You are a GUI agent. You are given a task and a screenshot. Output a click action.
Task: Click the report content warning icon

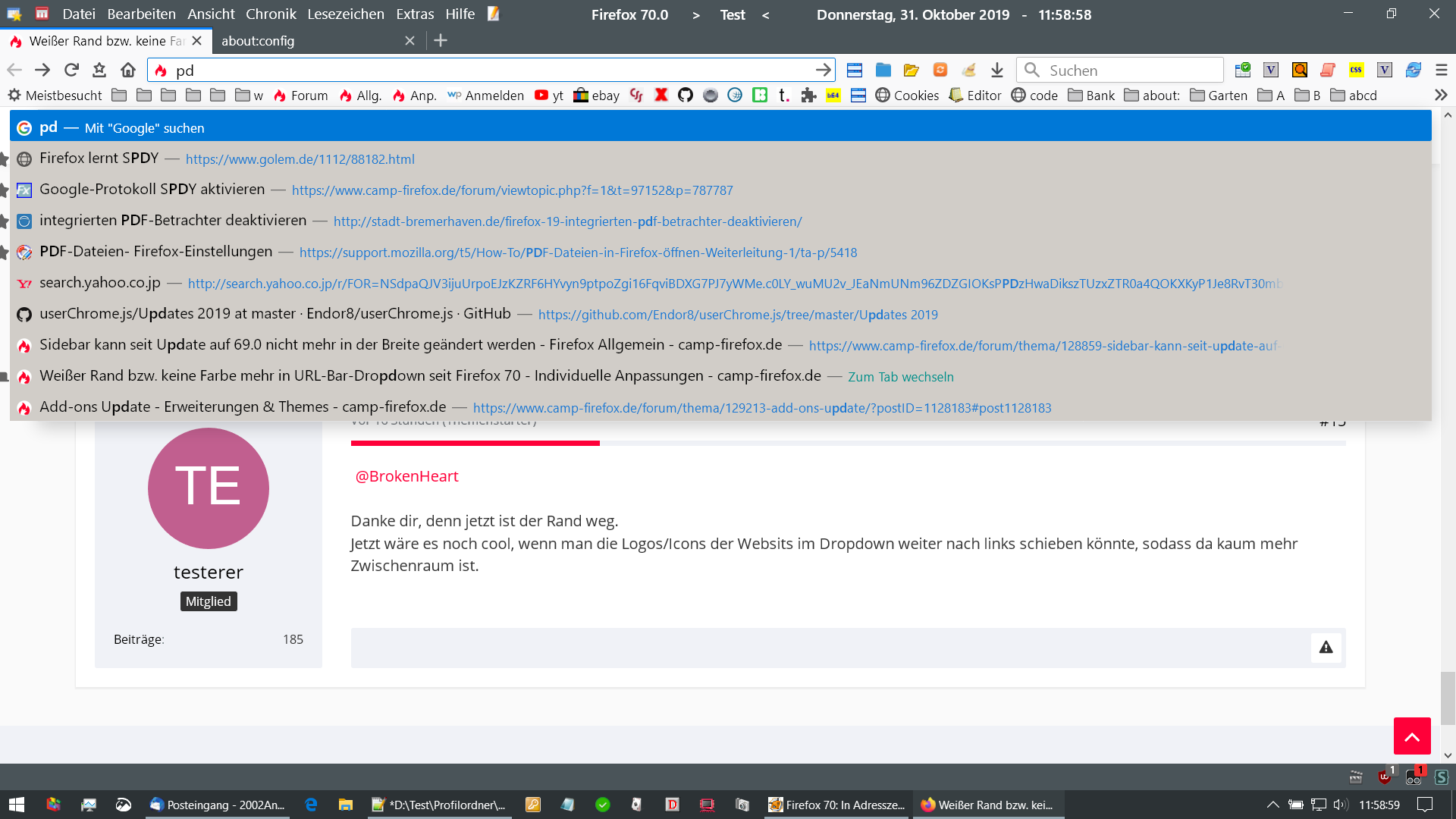(x=1325, y=647)
